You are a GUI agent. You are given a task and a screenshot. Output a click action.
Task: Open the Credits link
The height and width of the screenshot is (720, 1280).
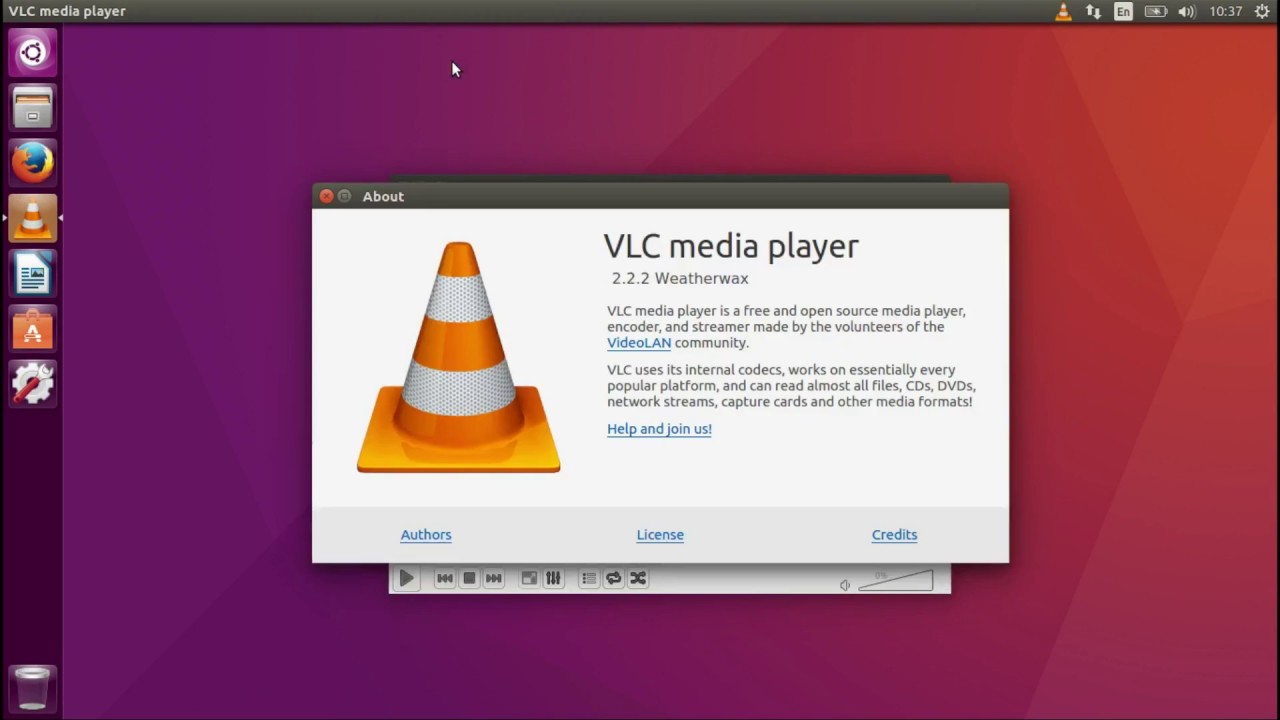click(894, 535)
